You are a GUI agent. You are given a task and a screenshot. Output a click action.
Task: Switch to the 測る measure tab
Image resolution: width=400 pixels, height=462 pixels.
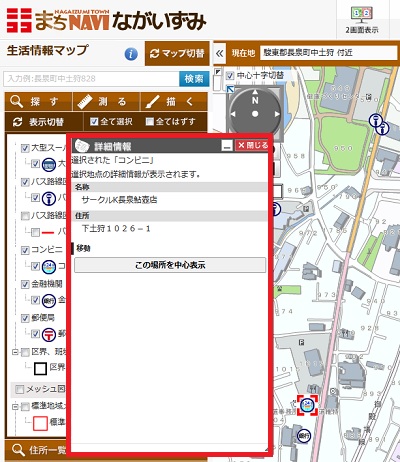[x=106, y=102]
